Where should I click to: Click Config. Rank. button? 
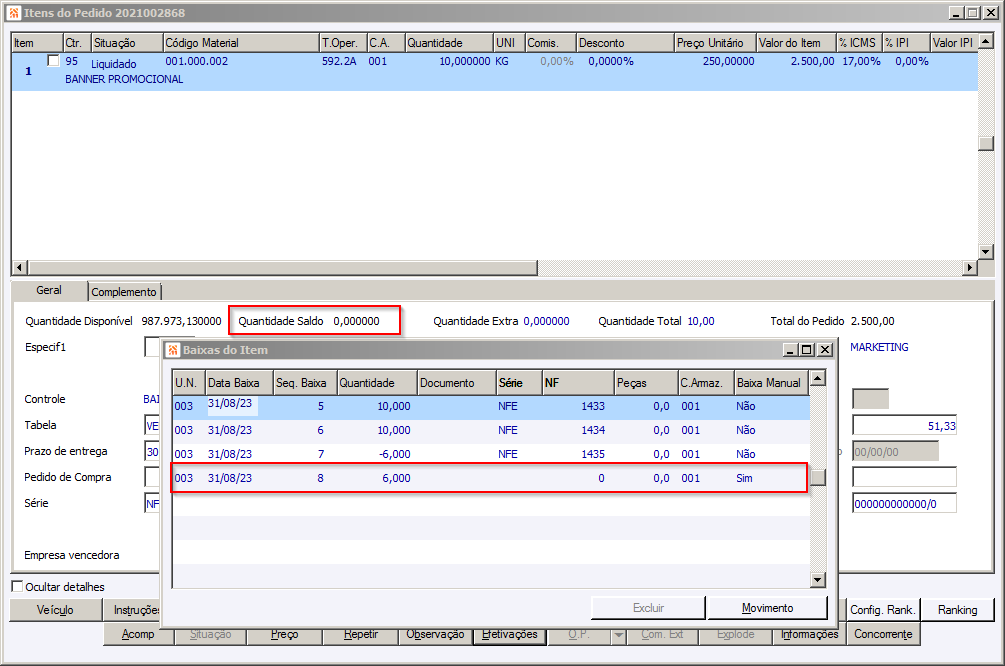tap(882, 610)
